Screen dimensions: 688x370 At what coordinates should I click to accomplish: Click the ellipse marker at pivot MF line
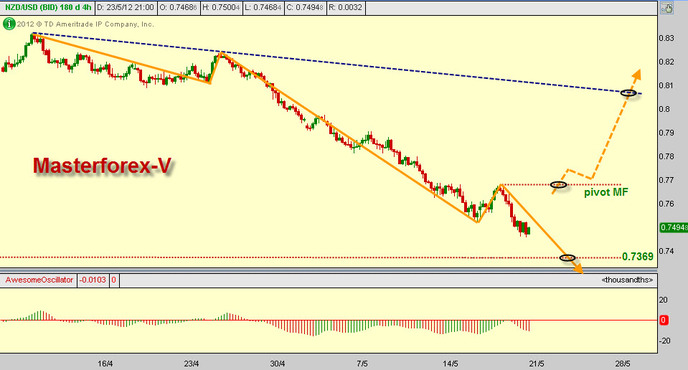pos(558,185)
